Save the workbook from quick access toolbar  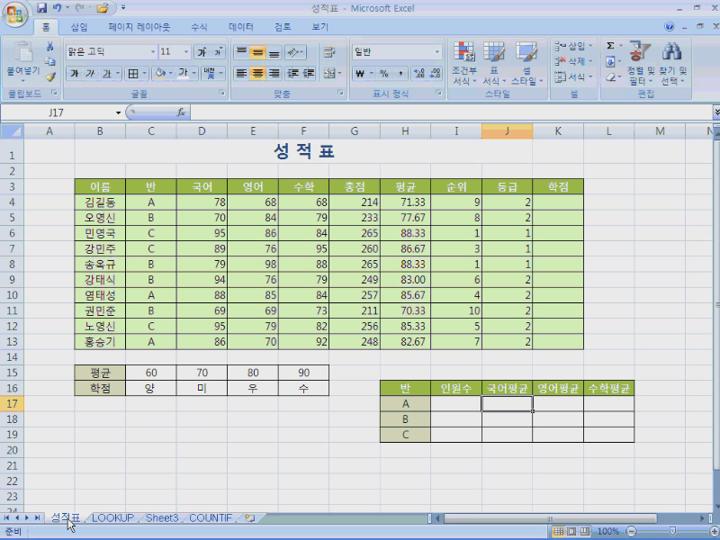[42, 8]
